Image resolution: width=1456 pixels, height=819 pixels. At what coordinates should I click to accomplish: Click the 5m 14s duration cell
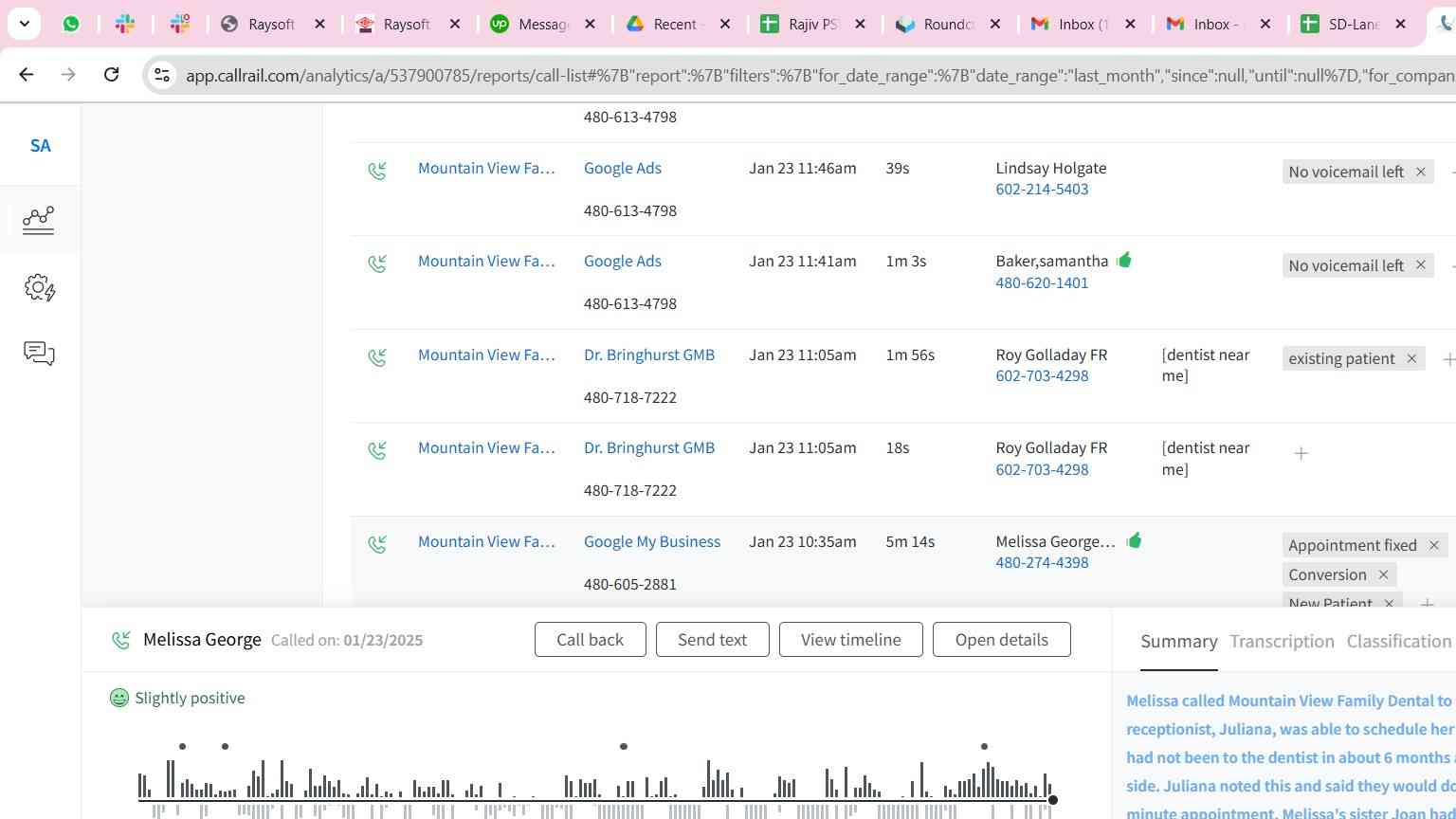(x=910, y=541)
